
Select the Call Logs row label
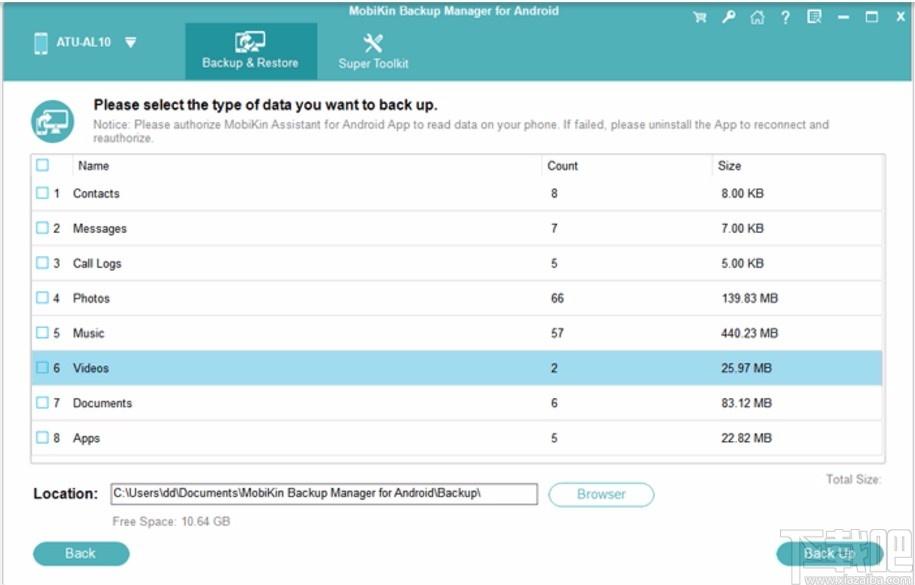pos(97,264)
